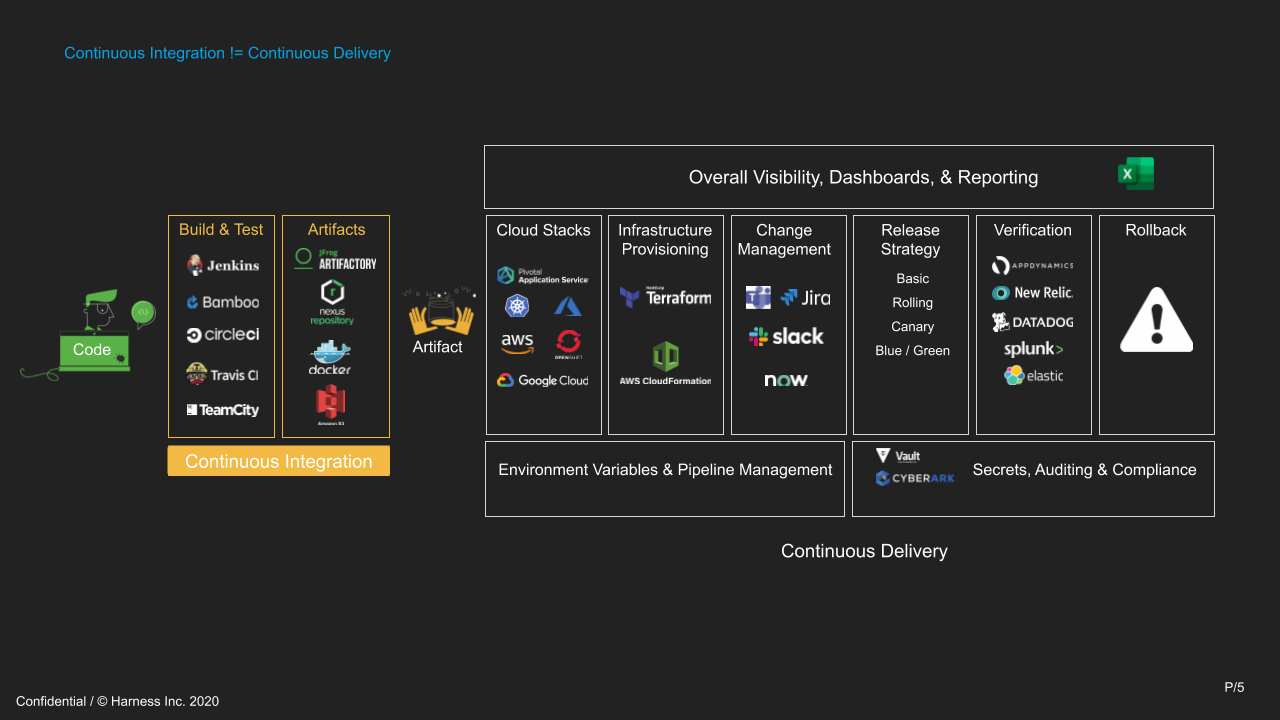The height and width of the screenshot is (720, 1280).
Task: Click the CyberArk logo
Action: tap(915, 478)
